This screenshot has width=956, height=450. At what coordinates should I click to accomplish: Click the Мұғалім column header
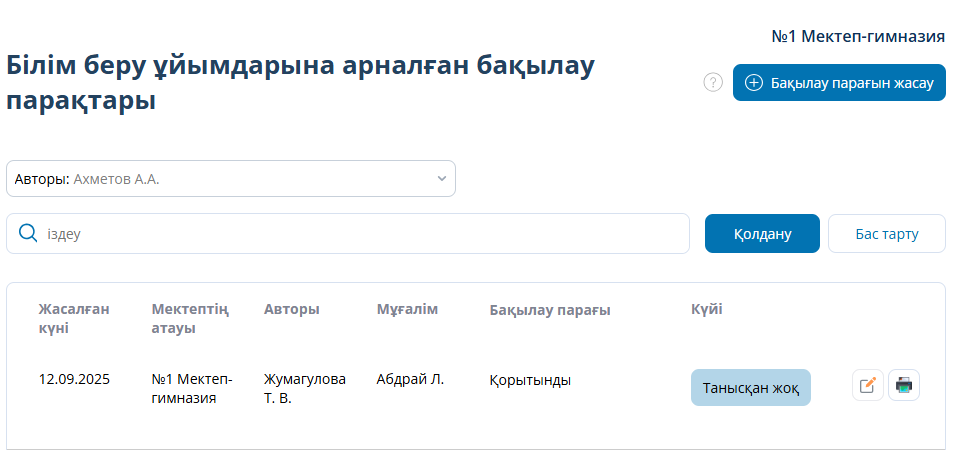(407, 309)
